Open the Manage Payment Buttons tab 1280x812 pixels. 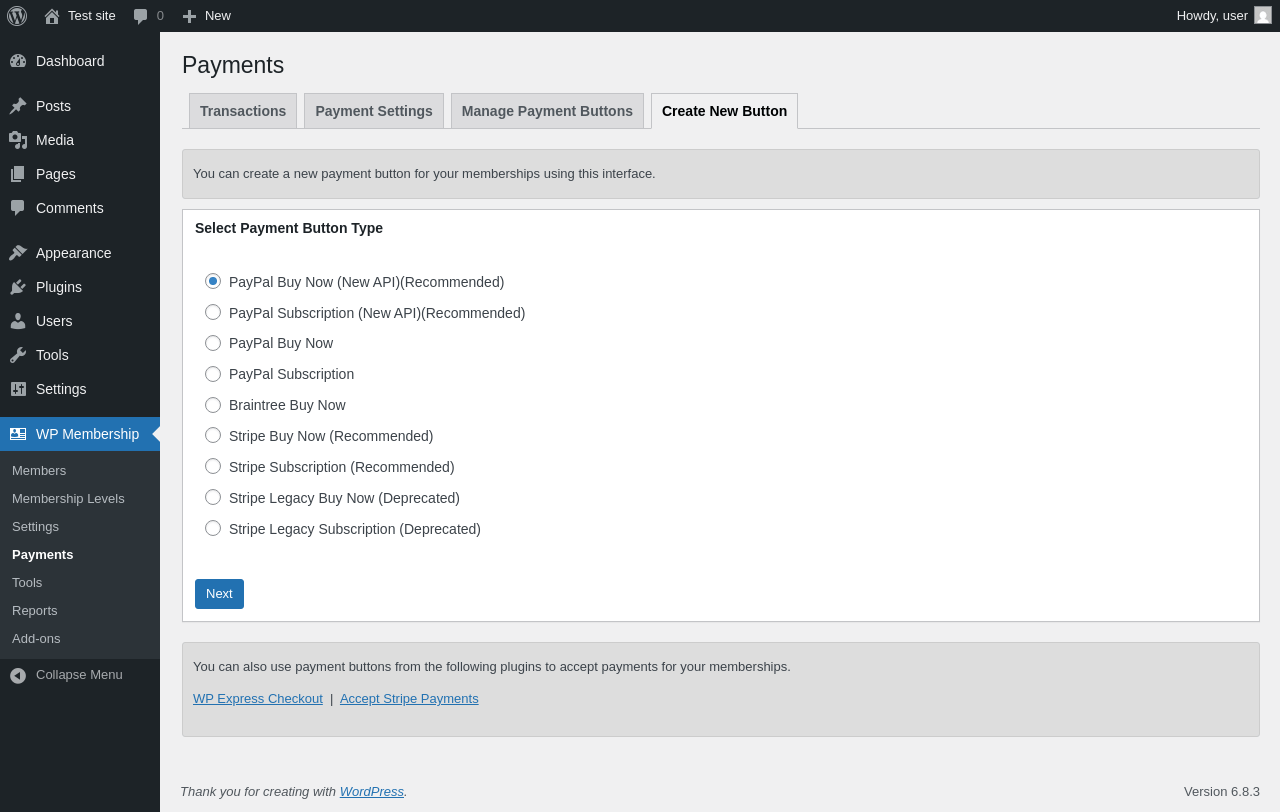(x=547, y=111)
